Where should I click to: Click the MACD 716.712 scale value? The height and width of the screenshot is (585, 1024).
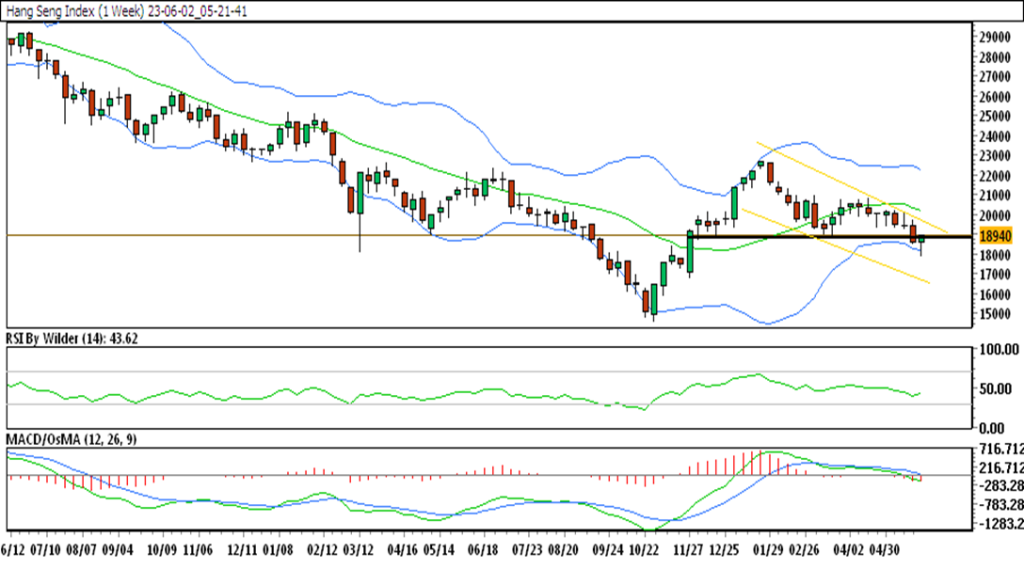coord(1001,449)
